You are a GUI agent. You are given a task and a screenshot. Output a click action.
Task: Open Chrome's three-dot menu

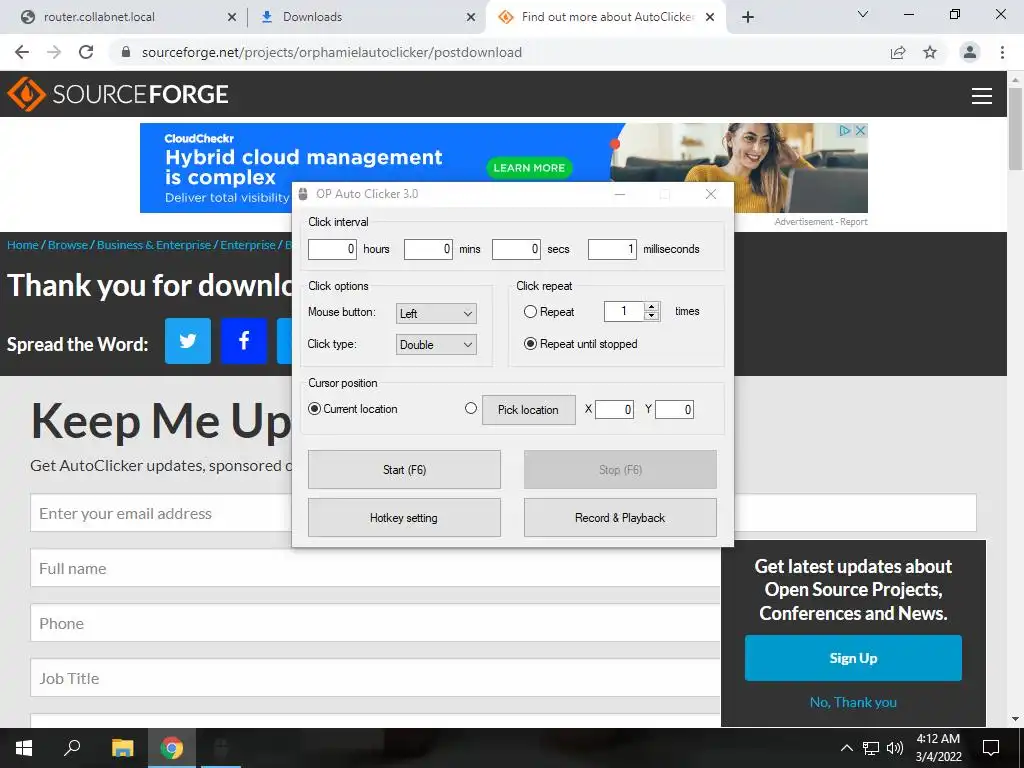[x=1002, y=52]
